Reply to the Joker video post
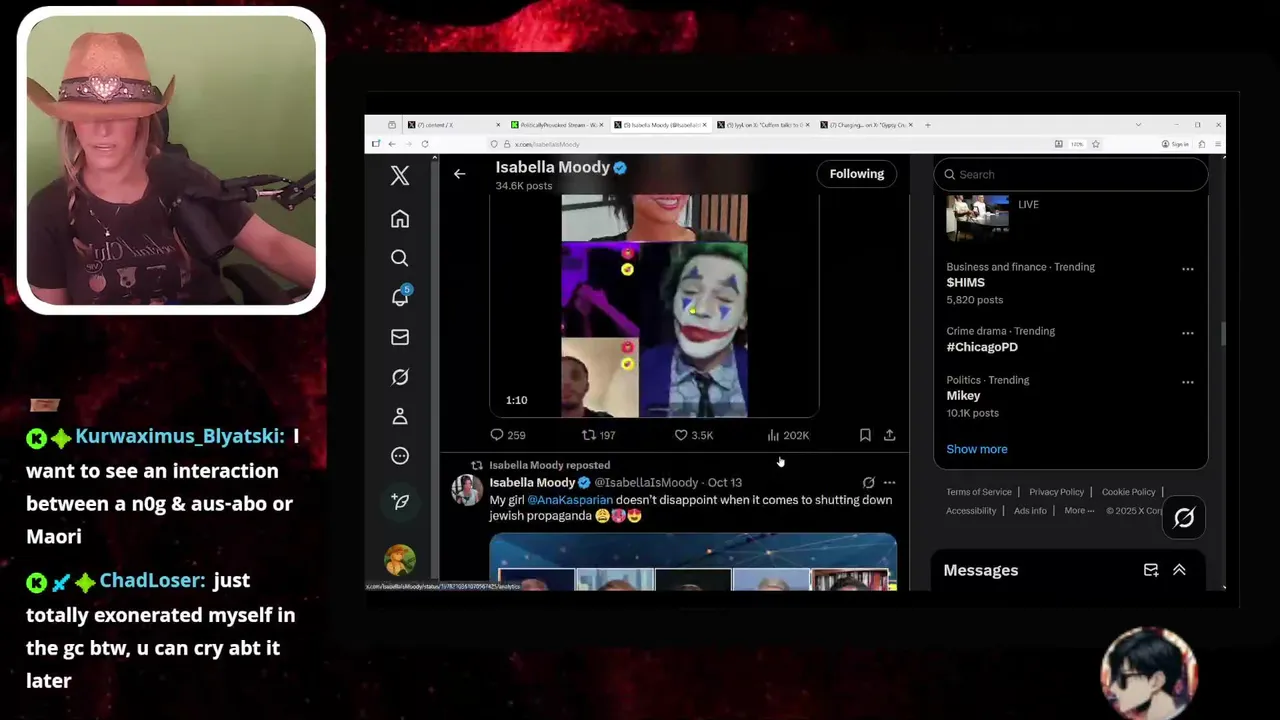The height and width of the screenshot is (720, 1280). pos(507,435)
